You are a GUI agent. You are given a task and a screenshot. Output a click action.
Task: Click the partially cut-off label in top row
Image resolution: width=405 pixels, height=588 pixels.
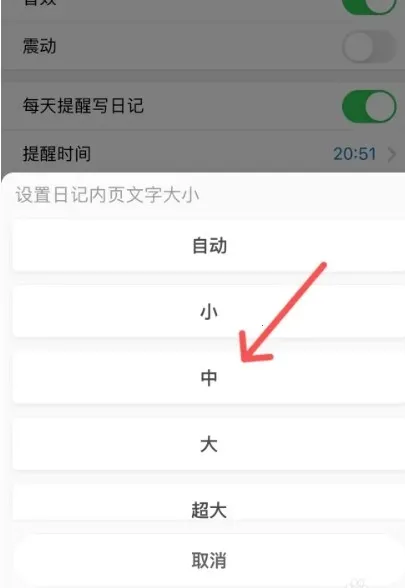(x=39, y=3)
